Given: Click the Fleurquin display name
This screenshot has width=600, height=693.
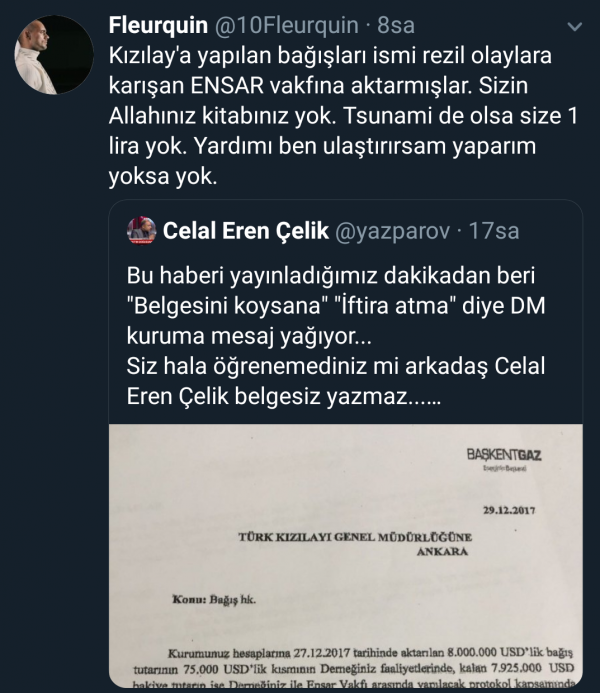Looking at the screenshot, I should (x=158, y=25).
